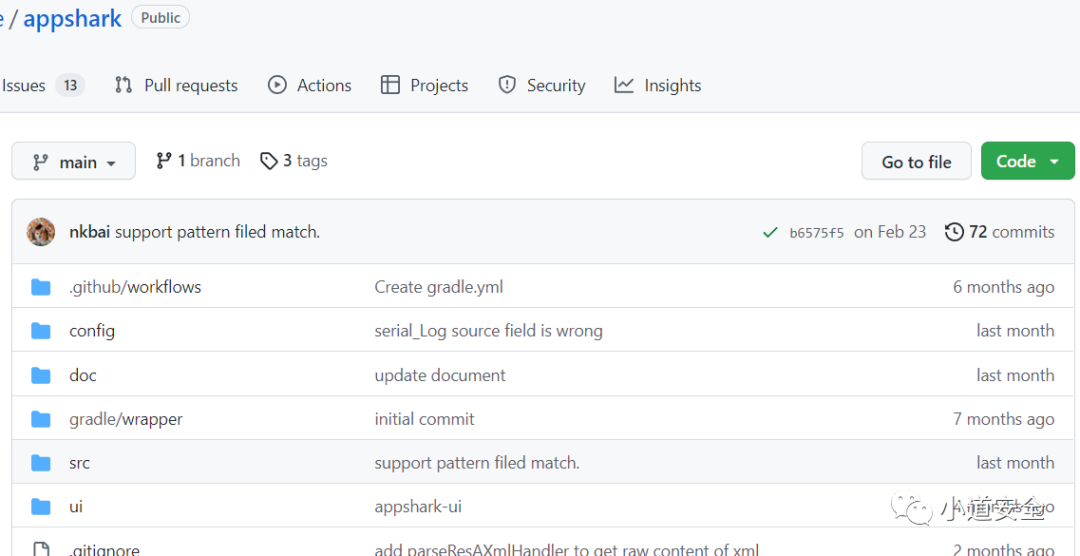Open the Issues tab
Screen dimensions: 1080x556
(x=40, y=85)
